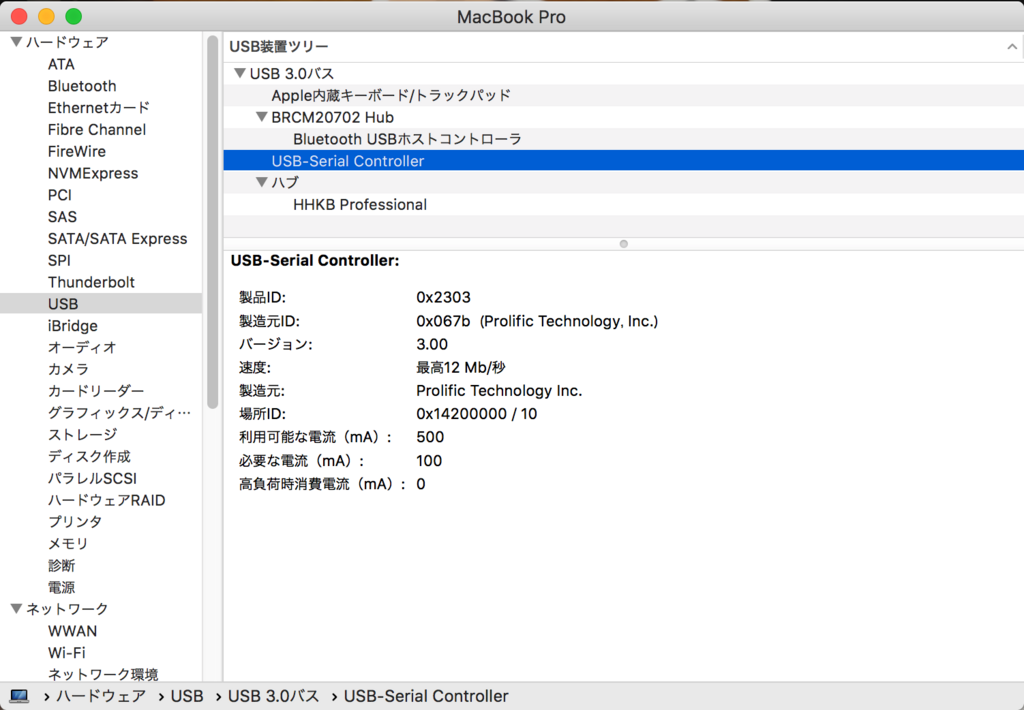Collapse the ハードウェア section in the sidebar
Image resolution: width=1024 pixels, height=710 pixels.
[x=16, y=42]
